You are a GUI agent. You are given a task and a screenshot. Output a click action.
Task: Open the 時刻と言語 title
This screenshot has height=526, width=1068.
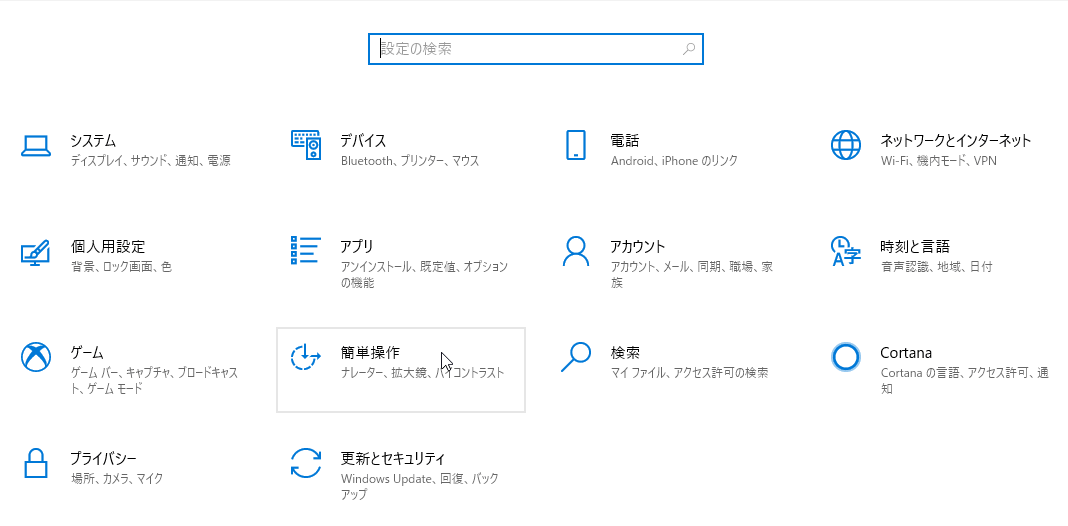[x=915, y=247]
